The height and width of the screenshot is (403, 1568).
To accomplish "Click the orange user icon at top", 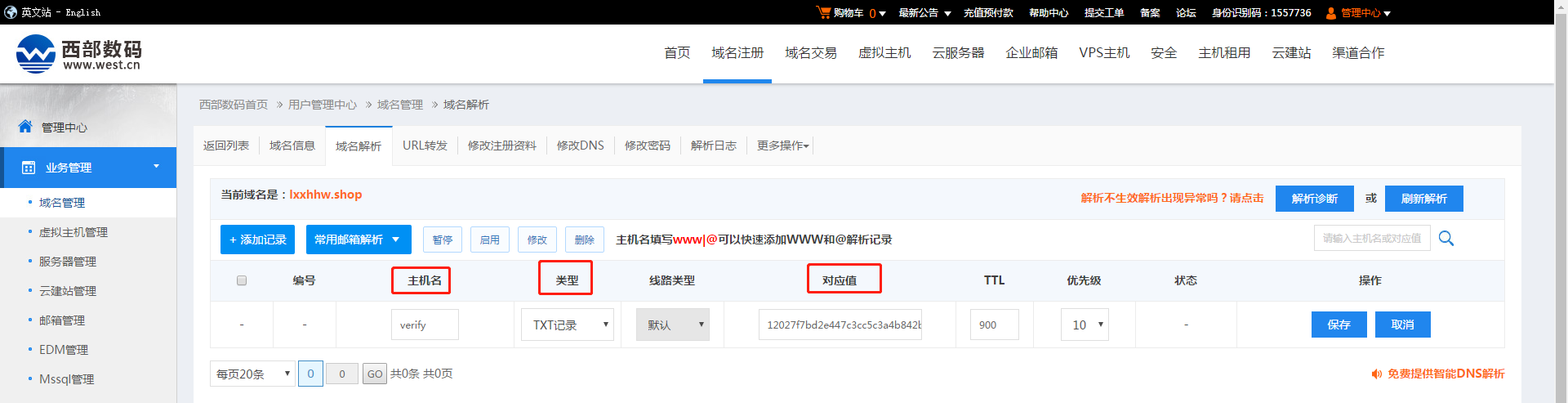I will point(1330,13).
